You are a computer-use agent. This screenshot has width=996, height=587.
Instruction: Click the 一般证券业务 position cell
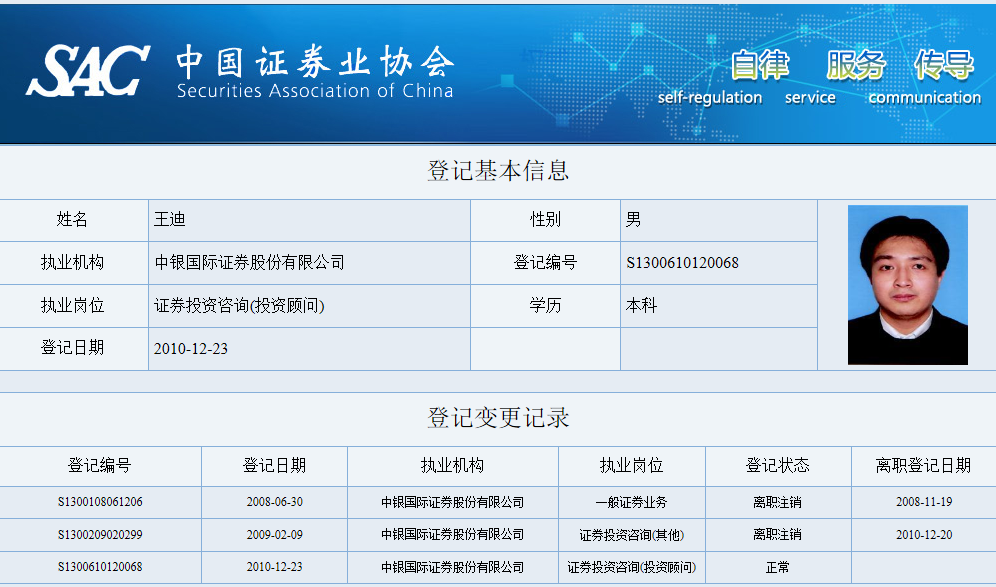click(631, 502)
